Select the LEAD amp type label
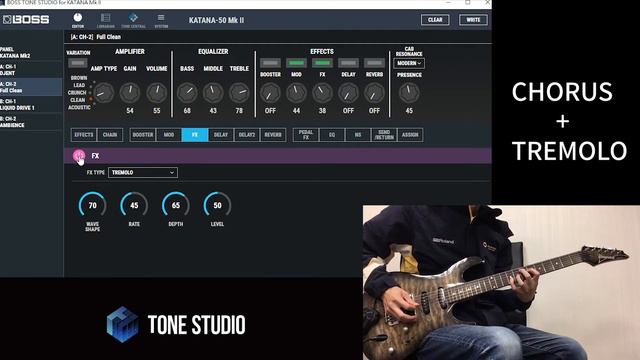 (x=79, y=85)
